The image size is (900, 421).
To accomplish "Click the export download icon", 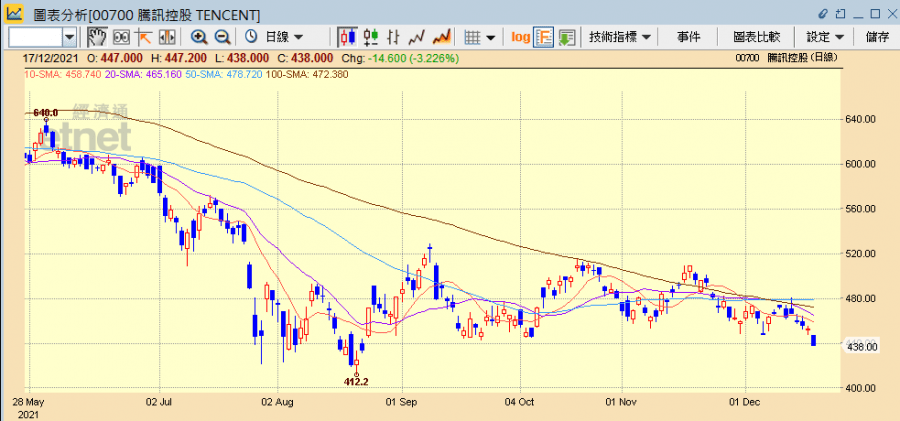I will (566, 37).
